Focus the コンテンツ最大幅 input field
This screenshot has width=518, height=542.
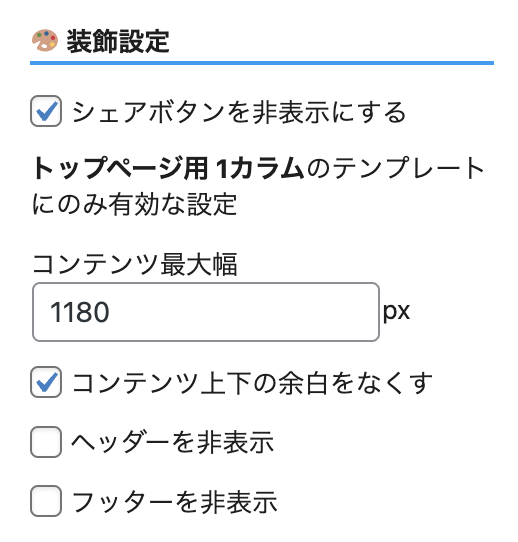(x=206, y=312)
